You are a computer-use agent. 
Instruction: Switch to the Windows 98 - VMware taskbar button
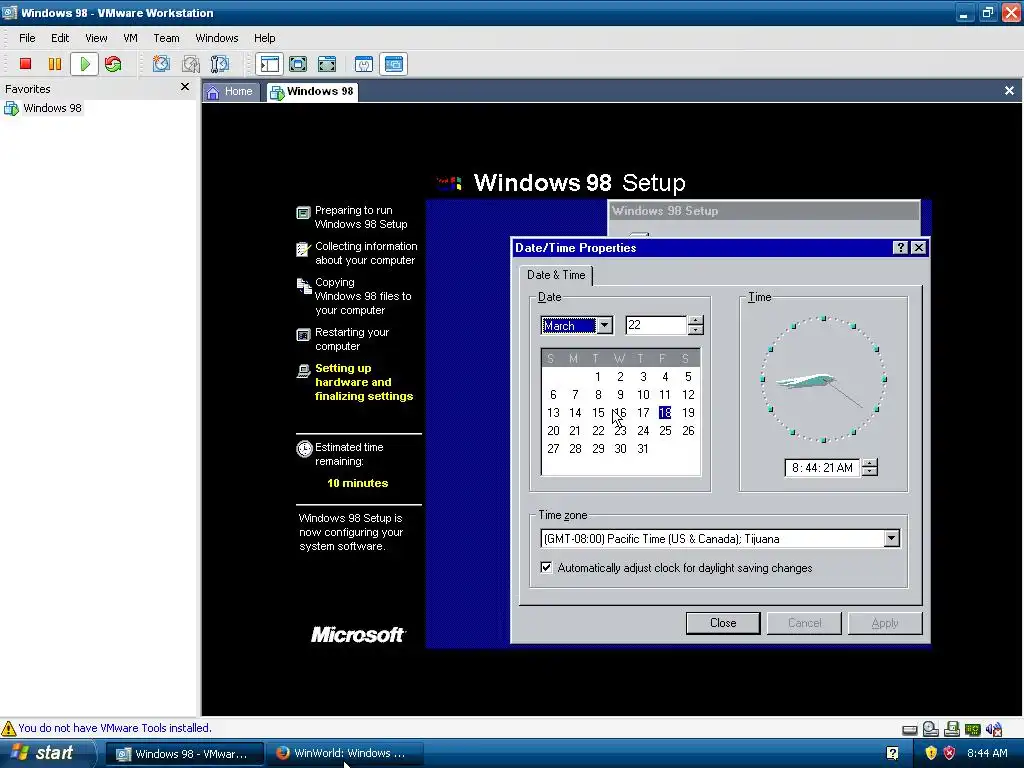click(x=184, y=754)
